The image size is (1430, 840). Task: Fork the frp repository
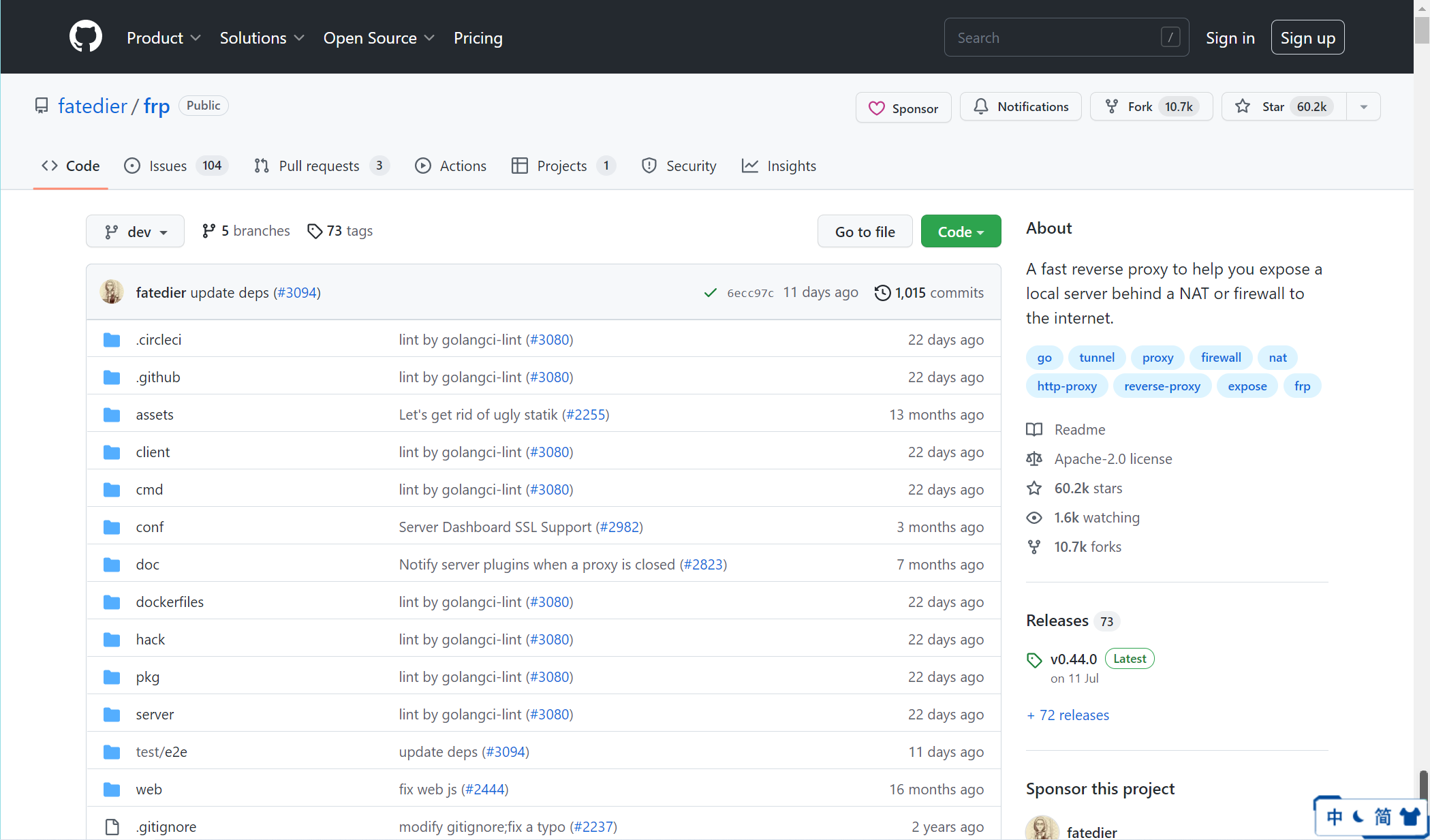(x=1151, y=106)
